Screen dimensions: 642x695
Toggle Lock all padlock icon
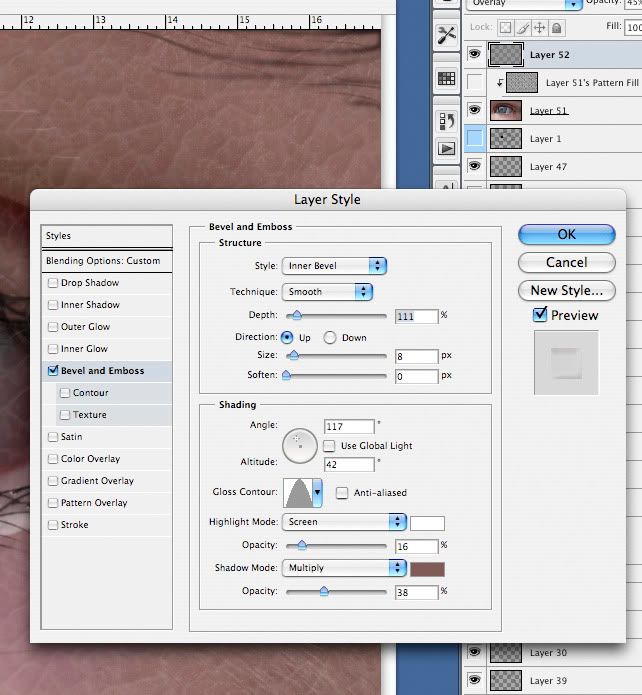[557, 28]
